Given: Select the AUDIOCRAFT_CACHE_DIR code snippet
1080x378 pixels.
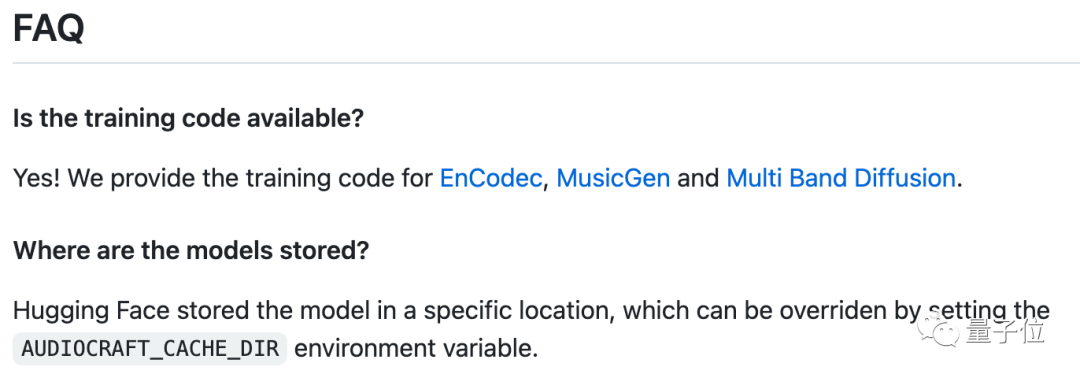Looking at the screenshot, I should click(149, 348).
